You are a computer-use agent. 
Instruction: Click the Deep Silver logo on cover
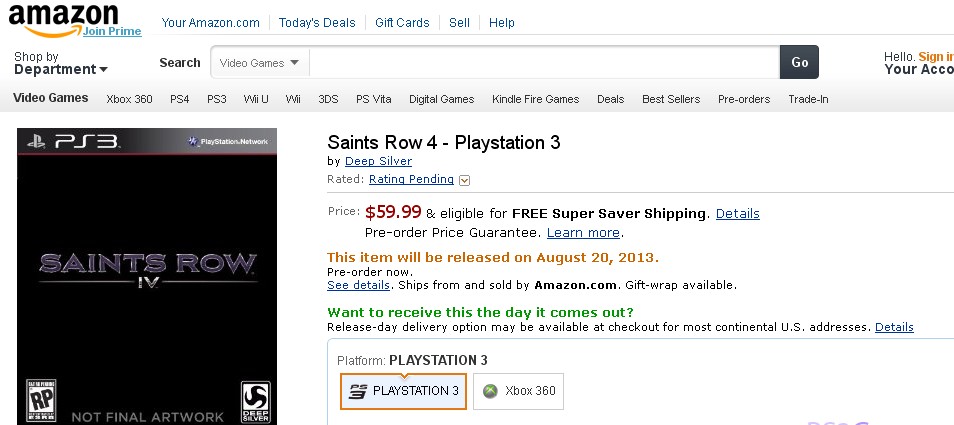pyautogui.click(x=256, y=400)
